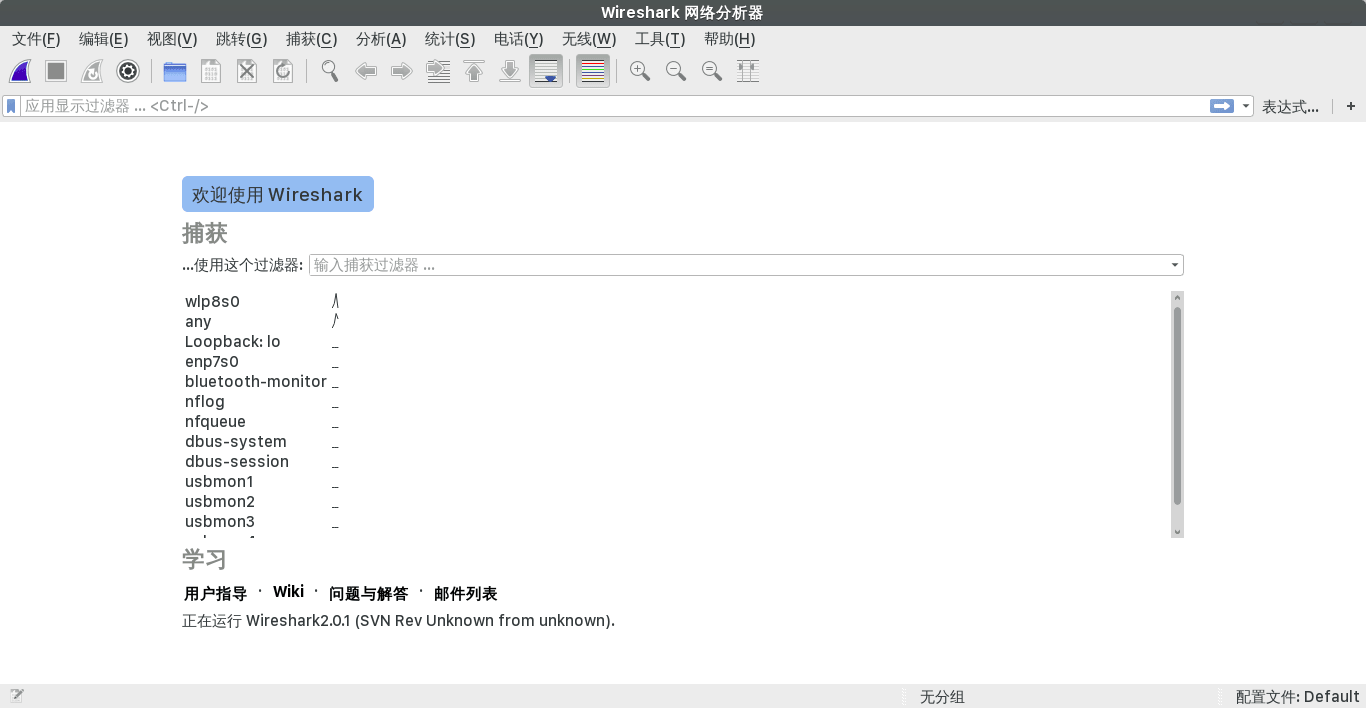Zoom in the main window text
The width and height of the screenshot is (1366, 708).
coord(640,71)
